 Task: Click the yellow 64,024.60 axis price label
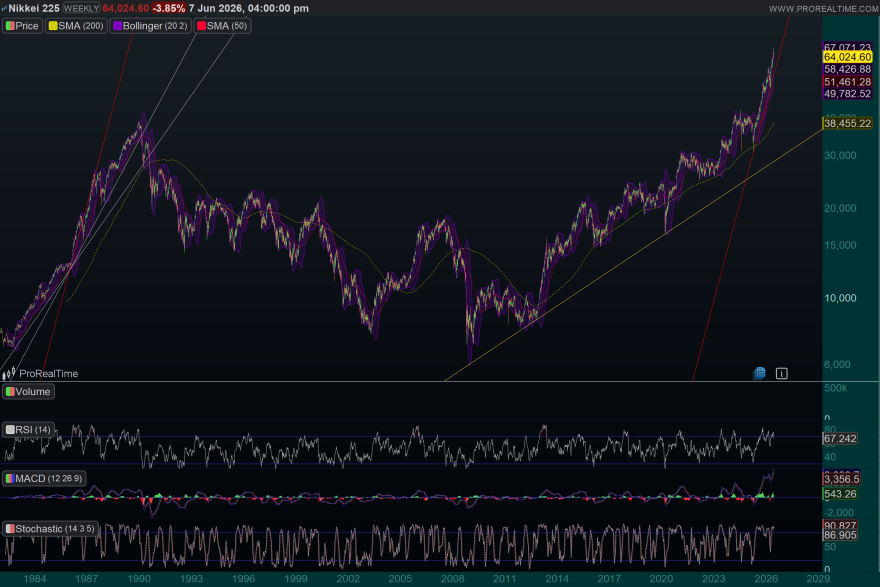847,57
